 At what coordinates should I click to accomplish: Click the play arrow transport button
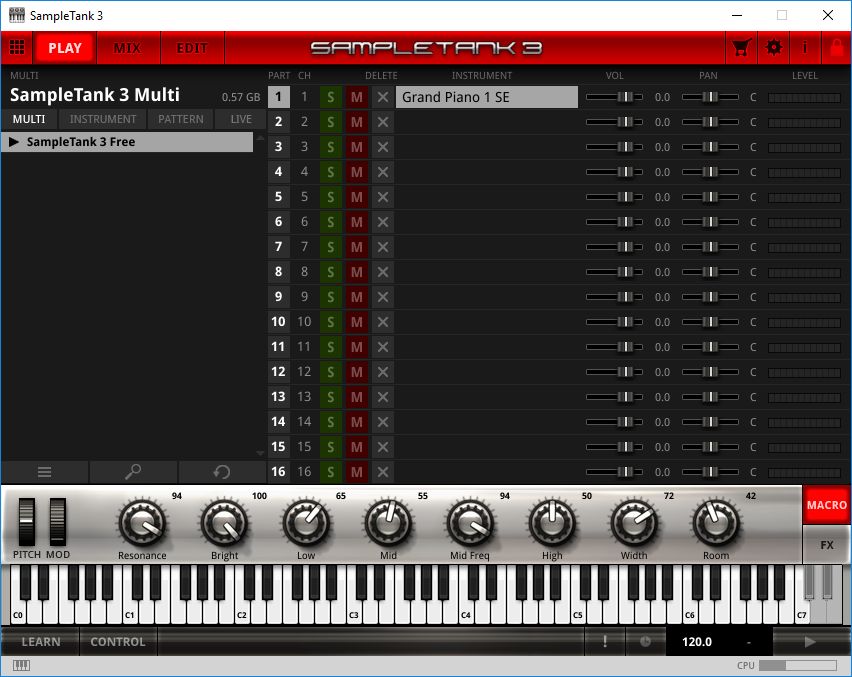coord(810,642)
